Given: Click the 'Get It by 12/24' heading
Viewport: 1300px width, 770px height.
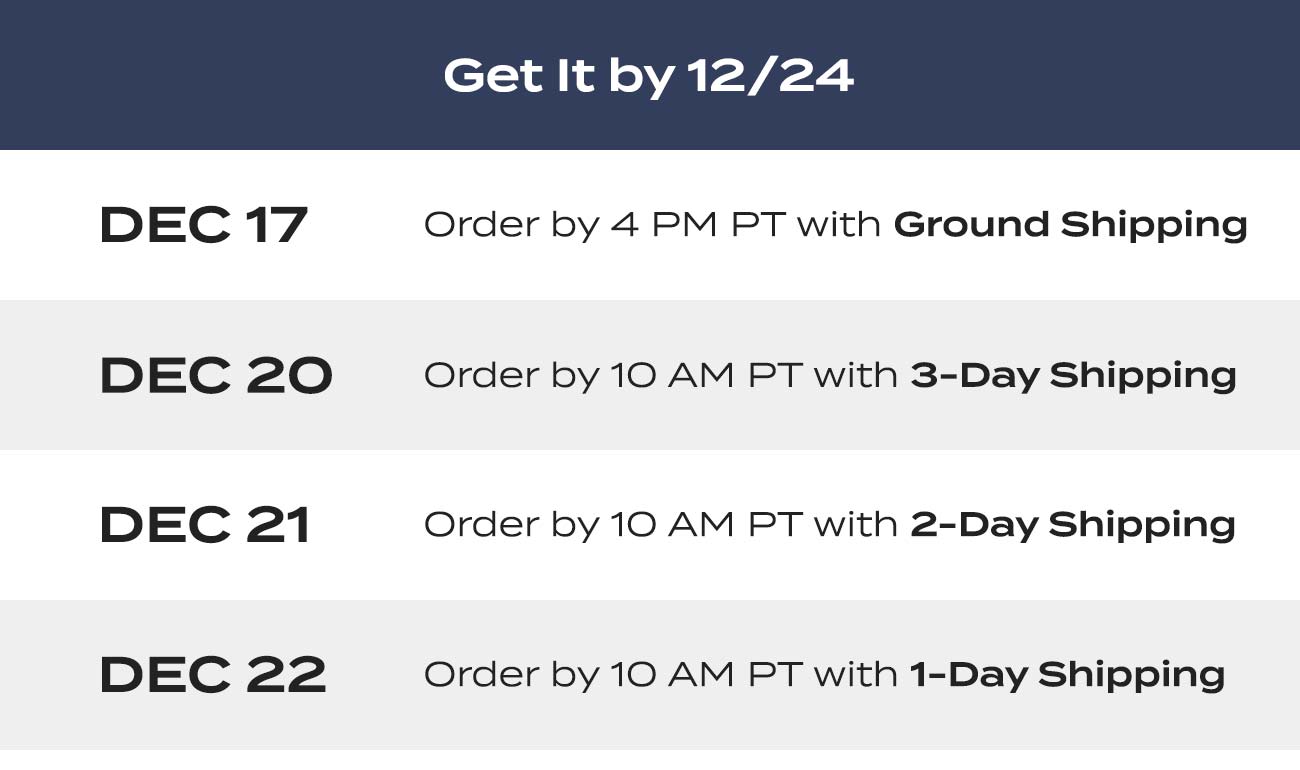Looking at the screenshot, I should (x=649, y=76).
